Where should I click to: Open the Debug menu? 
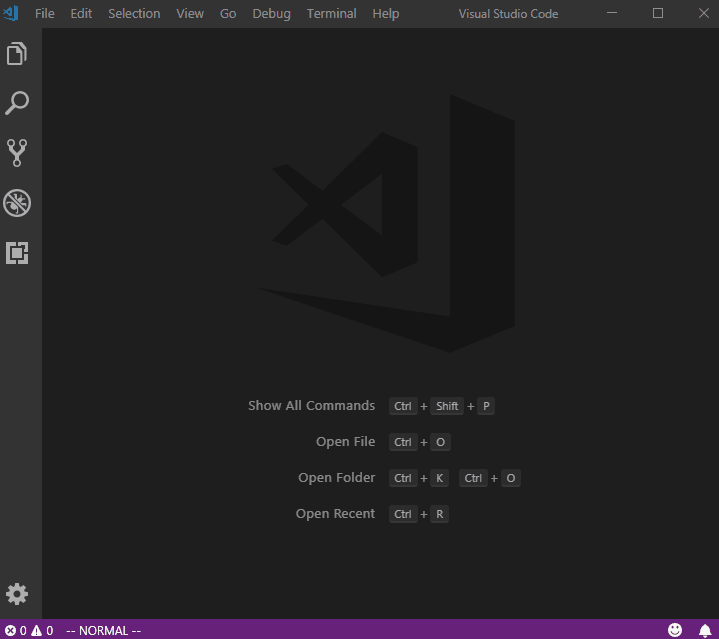(271, 14)
